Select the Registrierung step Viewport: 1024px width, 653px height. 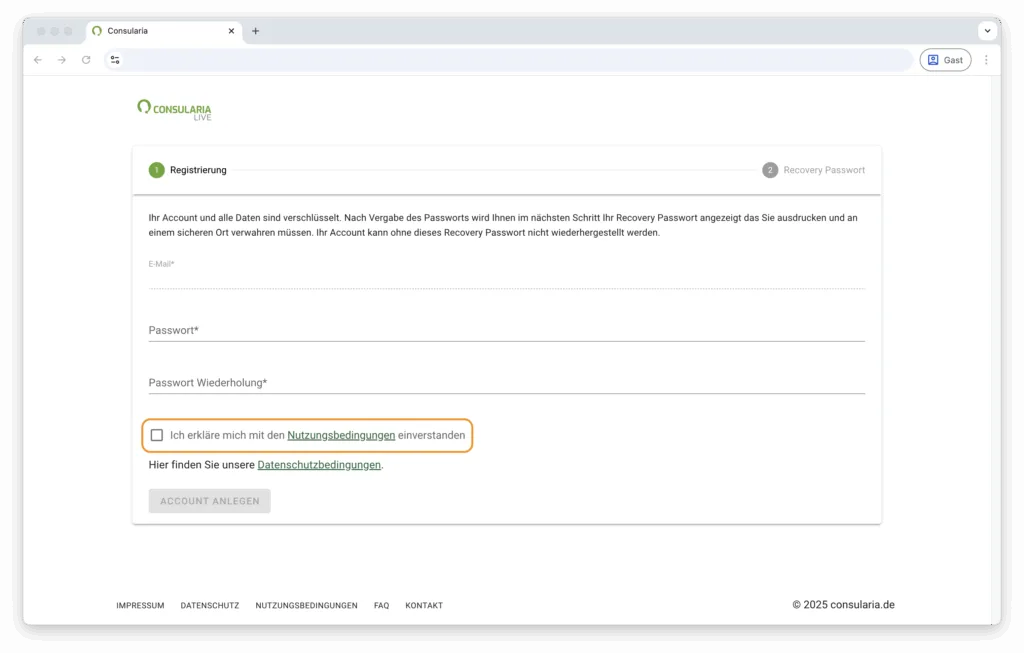coord(188,170)
